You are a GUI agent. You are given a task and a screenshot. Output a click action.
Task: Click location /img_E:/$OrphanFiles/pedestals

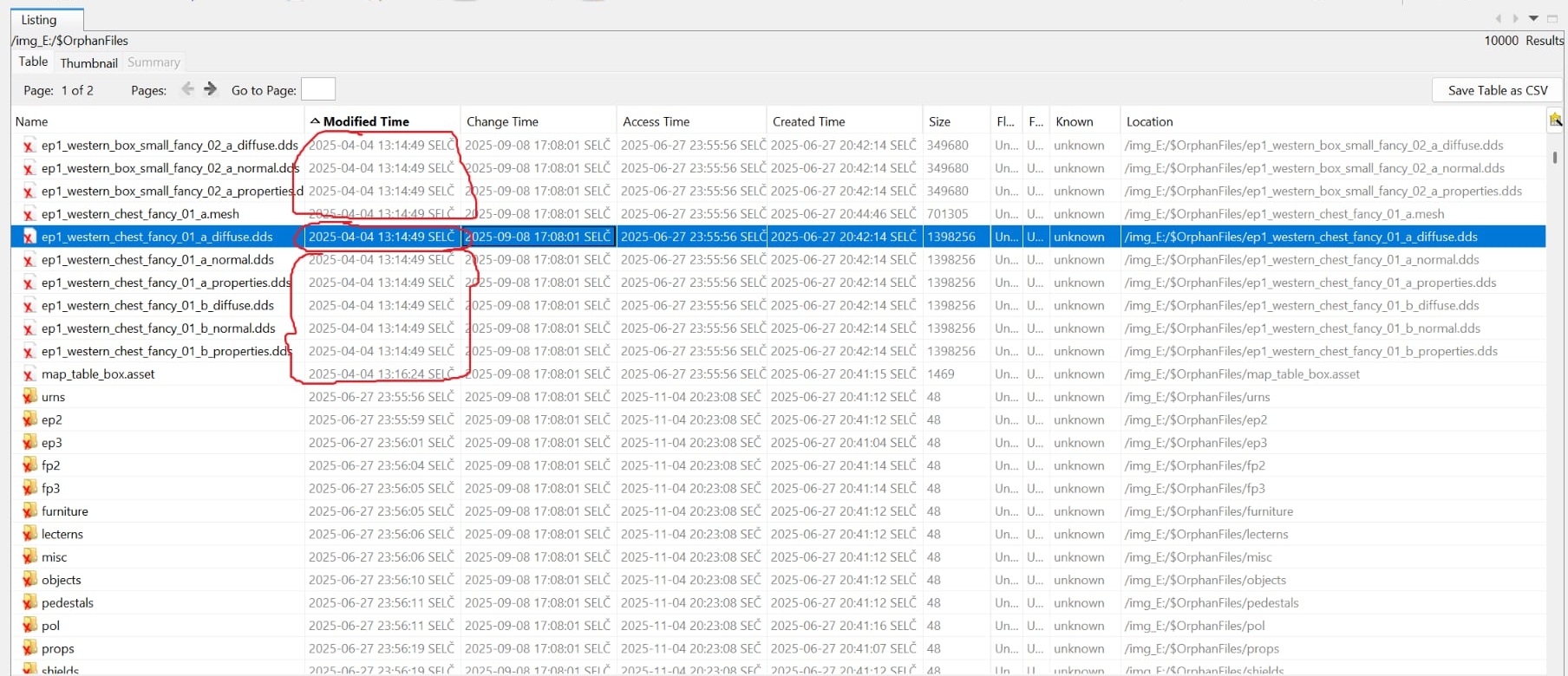(1212, 603)
